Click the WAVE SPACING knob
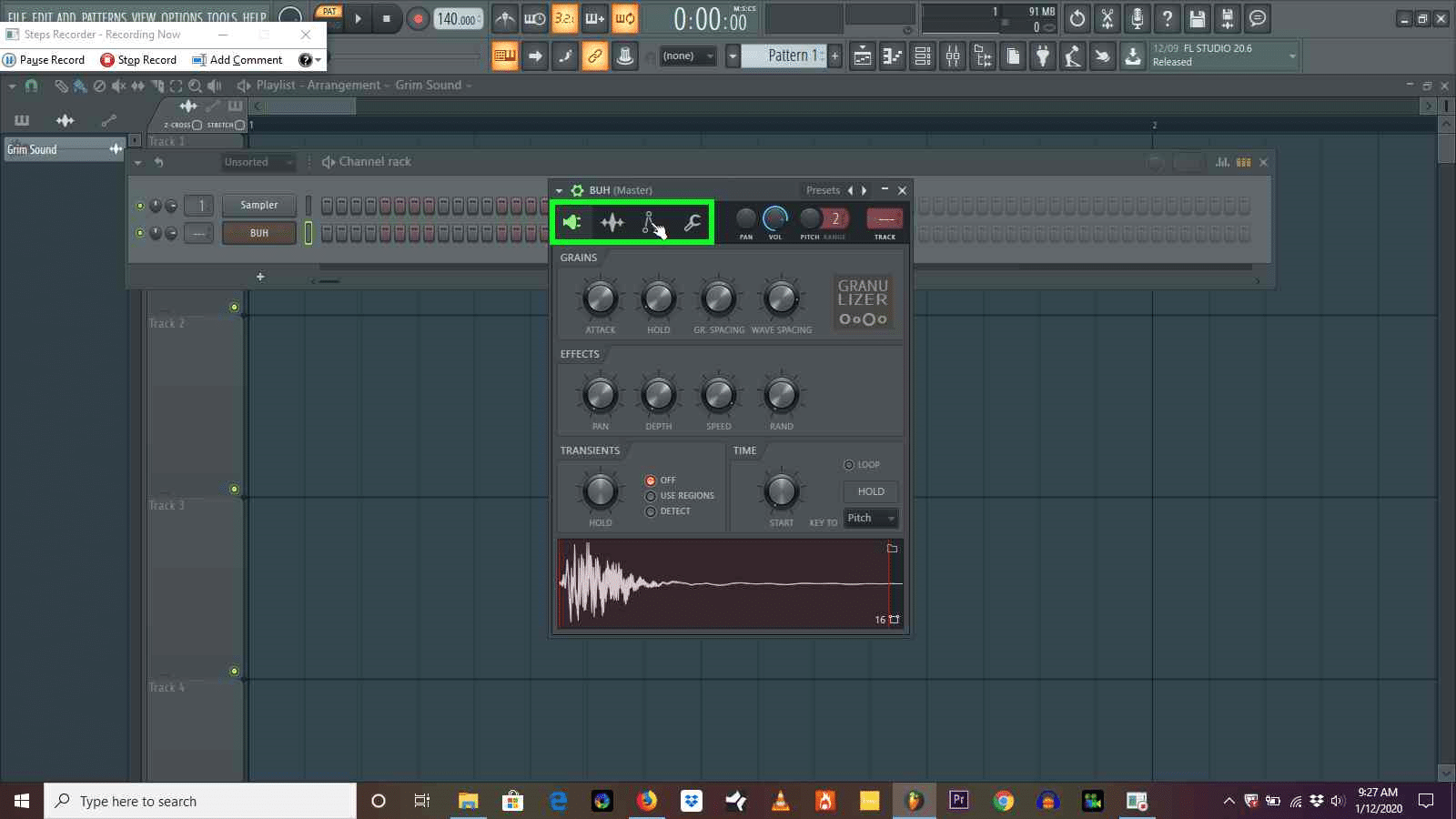This screenshot has height=819, width=1456. tap(781, 298)
